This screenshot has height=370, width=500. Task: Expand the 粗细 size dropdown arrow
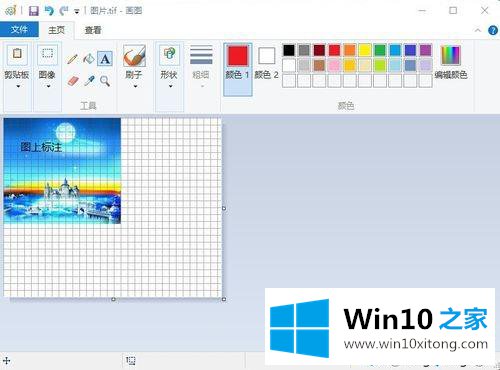202,86
